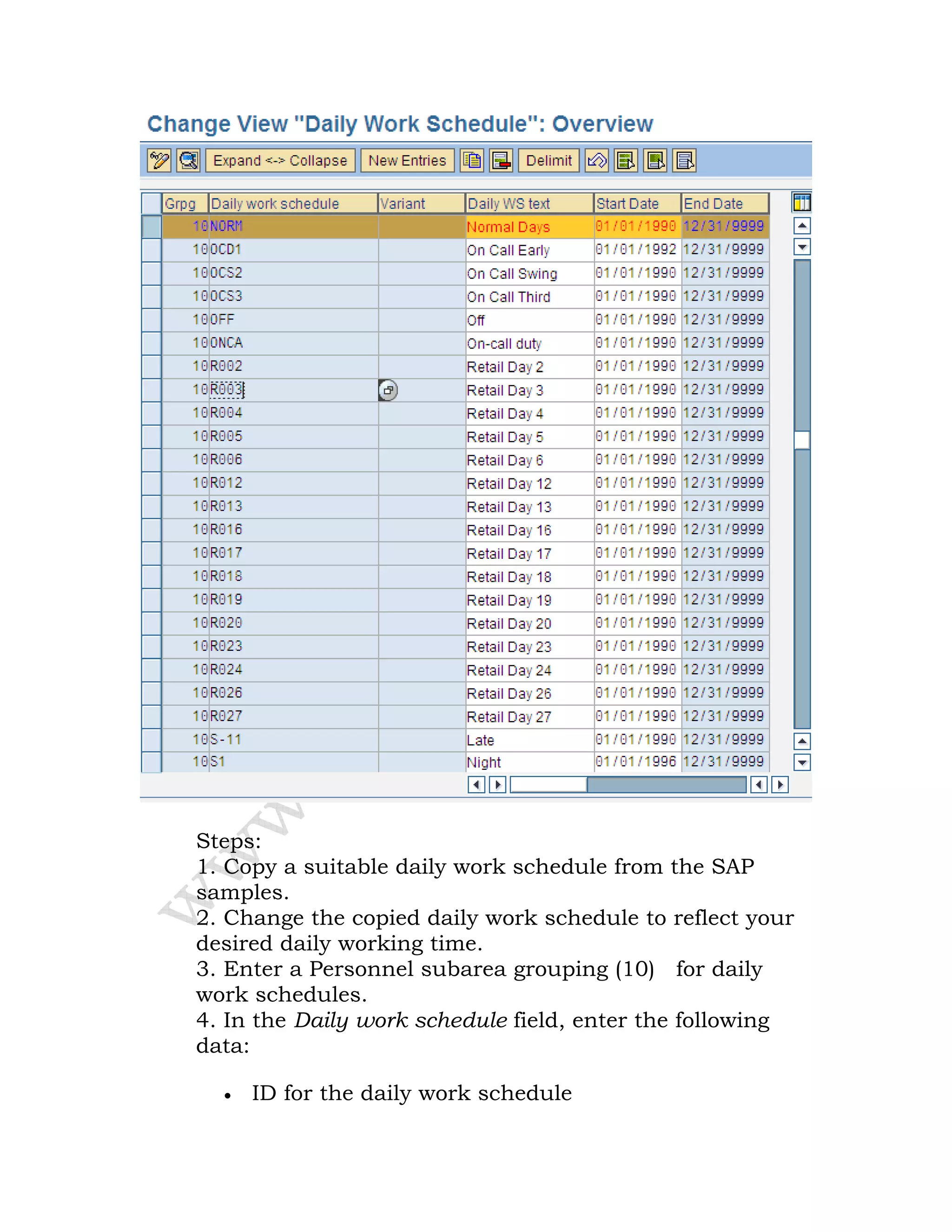
Task: Click the Select All icon
Action: click(x=626, y=161)
